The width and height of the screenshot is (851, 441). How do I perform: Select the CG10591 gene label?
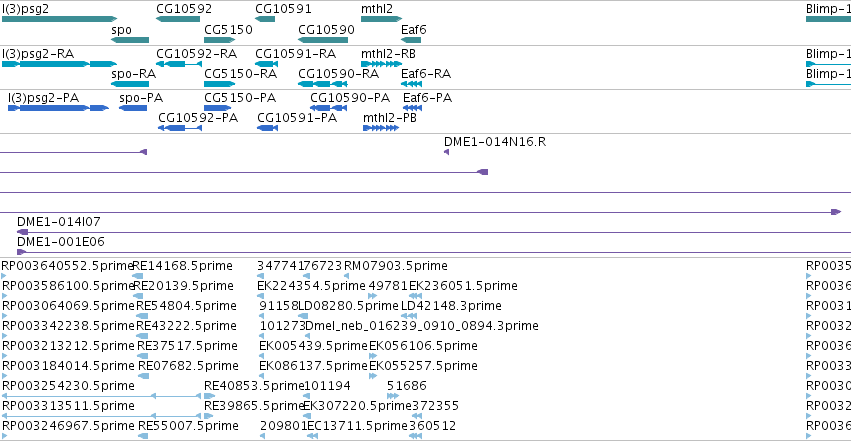click(283, 9)
